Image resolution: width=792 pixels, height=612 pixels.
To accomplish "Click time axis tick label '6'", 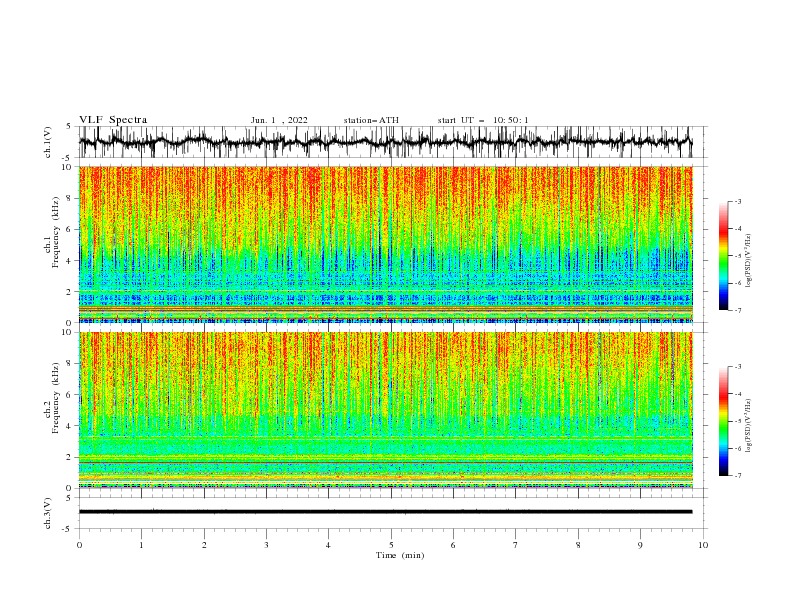I will (453, 545).
